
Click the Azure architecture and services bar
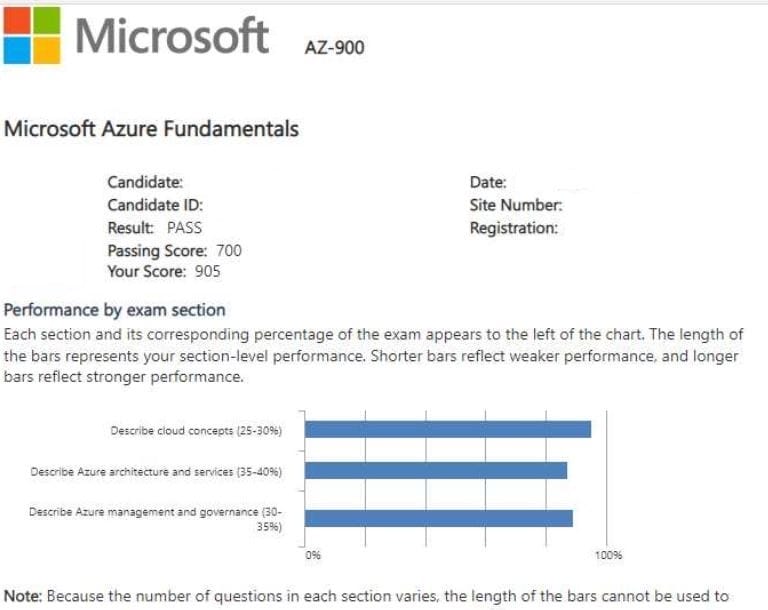pyautogui.click(x=436, y=470)
